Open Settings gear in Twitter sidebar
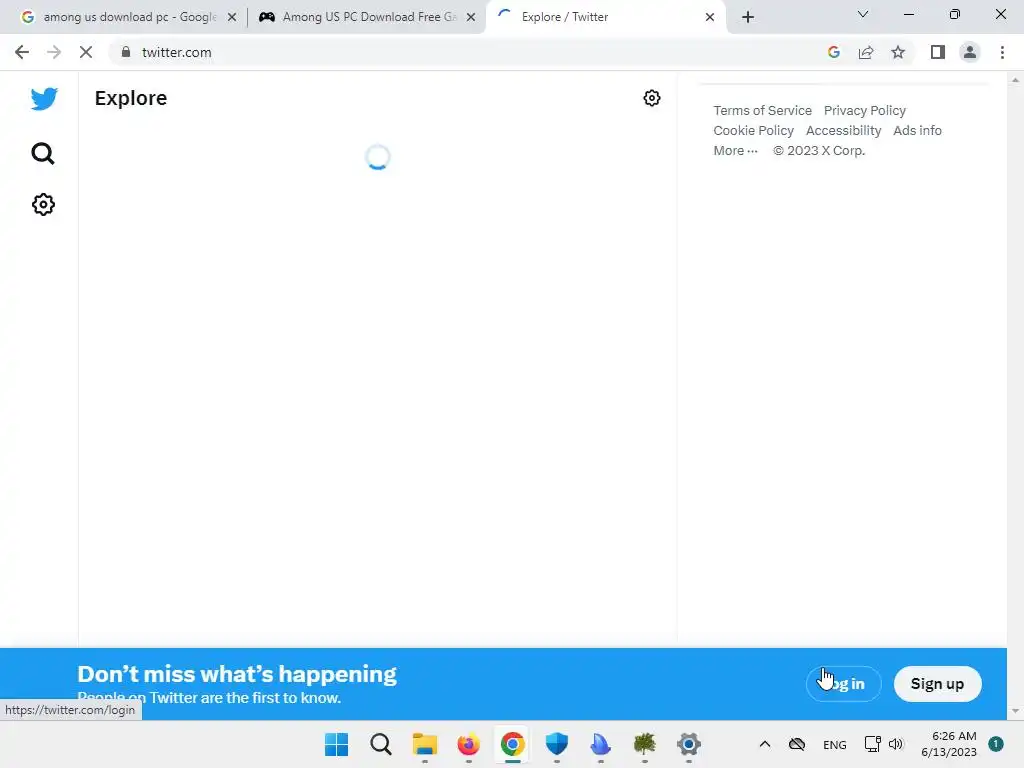This screenshot has height=768, width=1024. point(43,204)
